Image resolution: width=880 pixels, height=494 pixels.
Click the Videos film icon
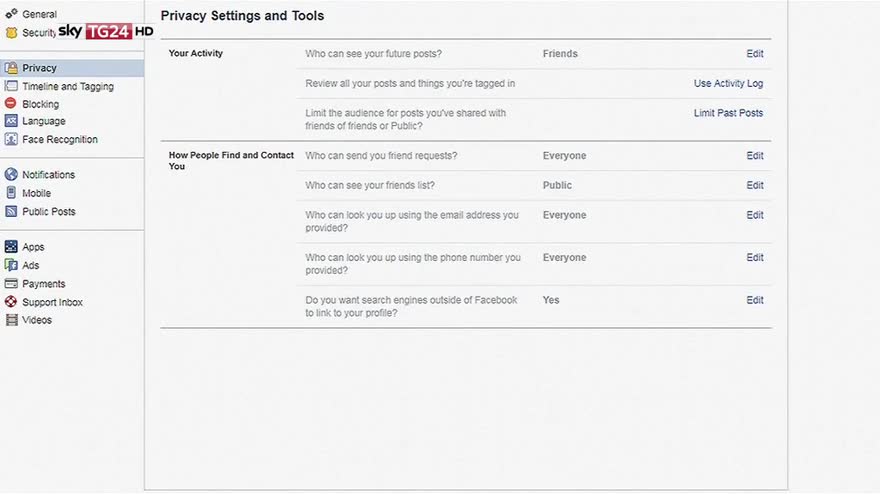click(x=11, y=320)
